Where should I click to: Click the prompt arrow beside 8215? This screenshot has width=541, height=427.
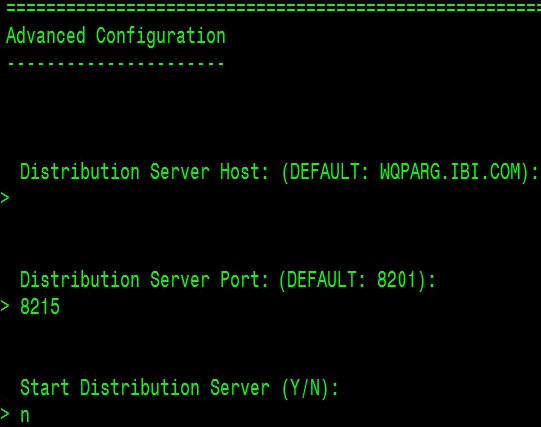pos(5,306)
